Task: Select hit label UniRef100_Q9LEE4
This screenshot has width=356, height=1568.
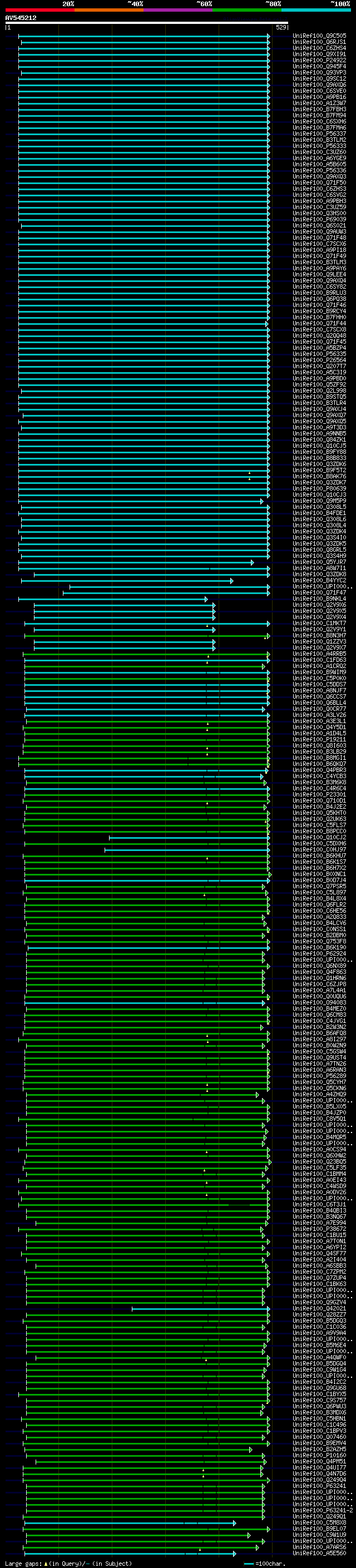Action: (319, 275)
